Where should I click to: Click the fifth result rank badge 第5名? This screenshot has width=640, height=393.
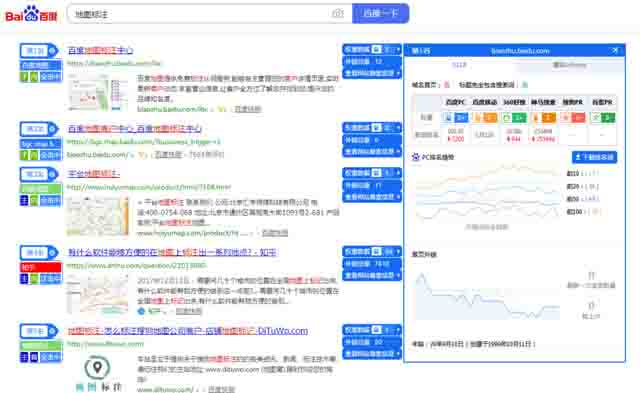39,331
